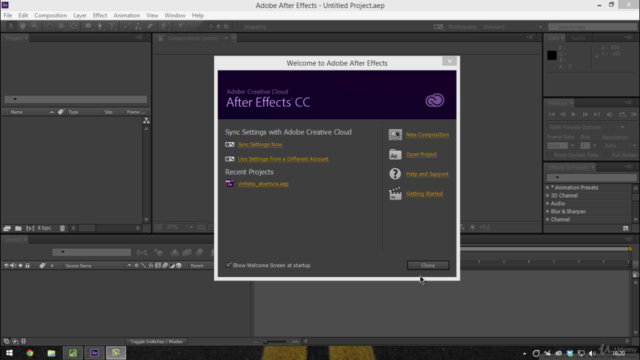
Task: Expand the Channel effects category
Action: coord(548,219)
